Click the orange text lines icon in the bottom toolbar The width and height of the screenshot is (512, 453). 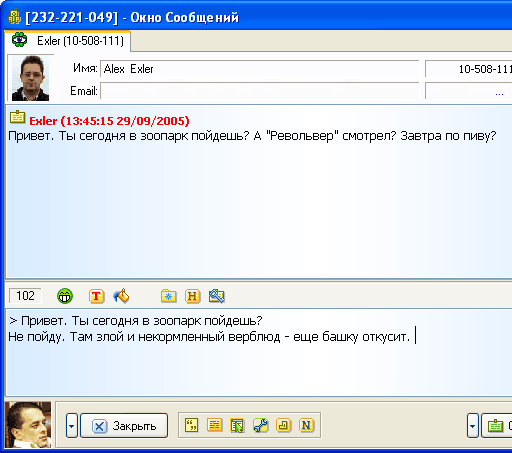[214, 425]
